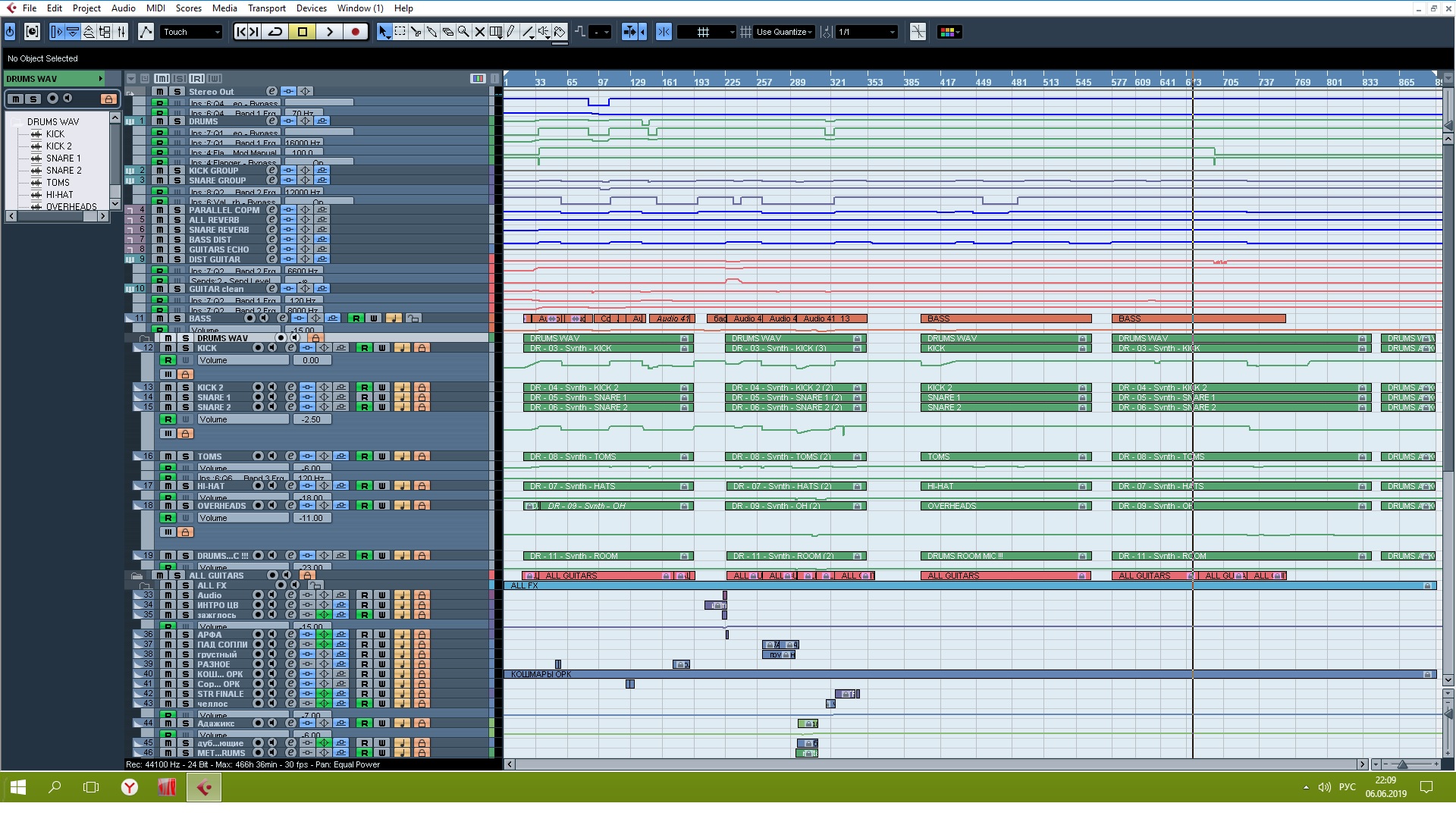Viewport: 1456px width, 819px height.
Task: Toggle Read automation on BASS track
Action: pyautogui.click(x=356, y=318)
